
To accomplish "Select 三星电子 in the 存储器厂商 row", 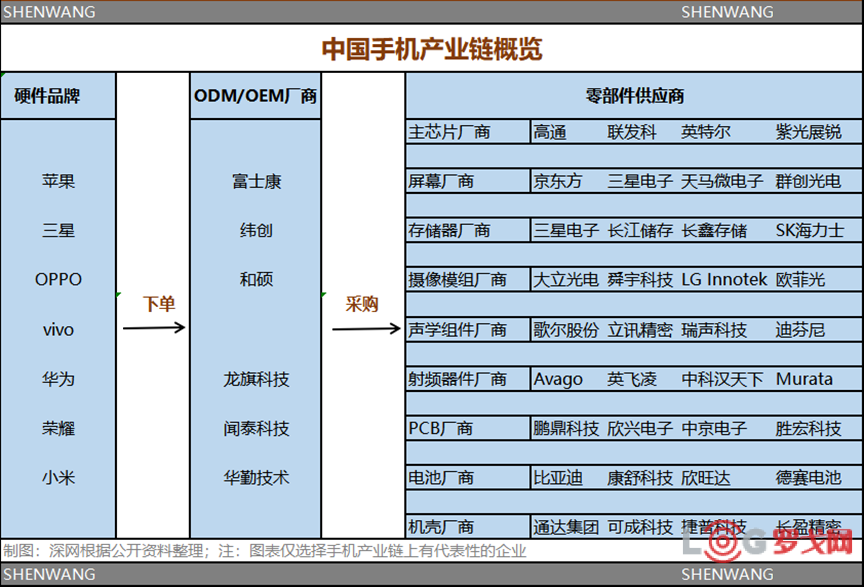I will (x=566, y=230).
